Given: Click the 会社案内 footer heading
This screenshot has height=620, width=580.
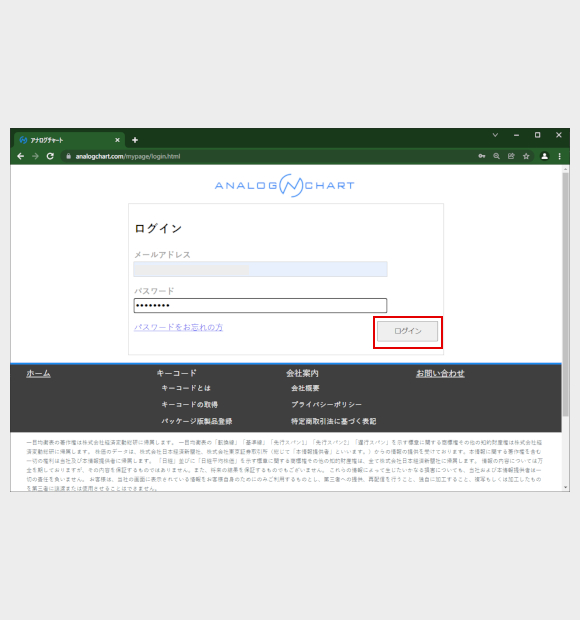Looking at the screenshot, I should (302, 373).
